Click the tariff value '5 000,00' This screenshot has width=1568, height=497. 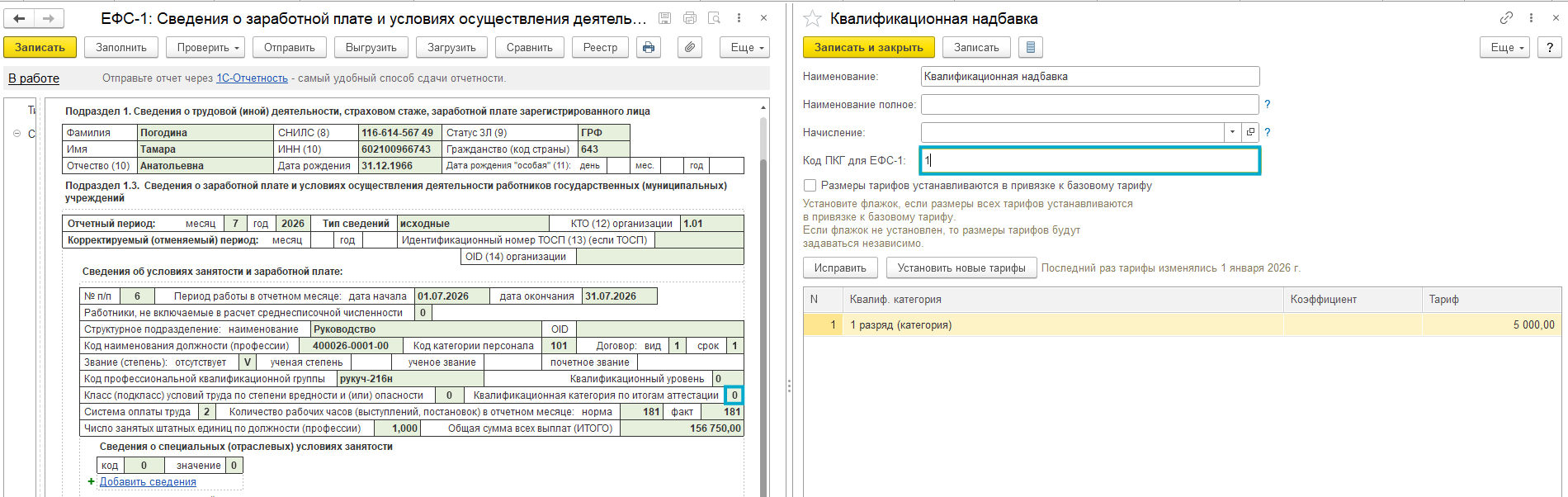pyautogui.click(x=1533, y=324)
